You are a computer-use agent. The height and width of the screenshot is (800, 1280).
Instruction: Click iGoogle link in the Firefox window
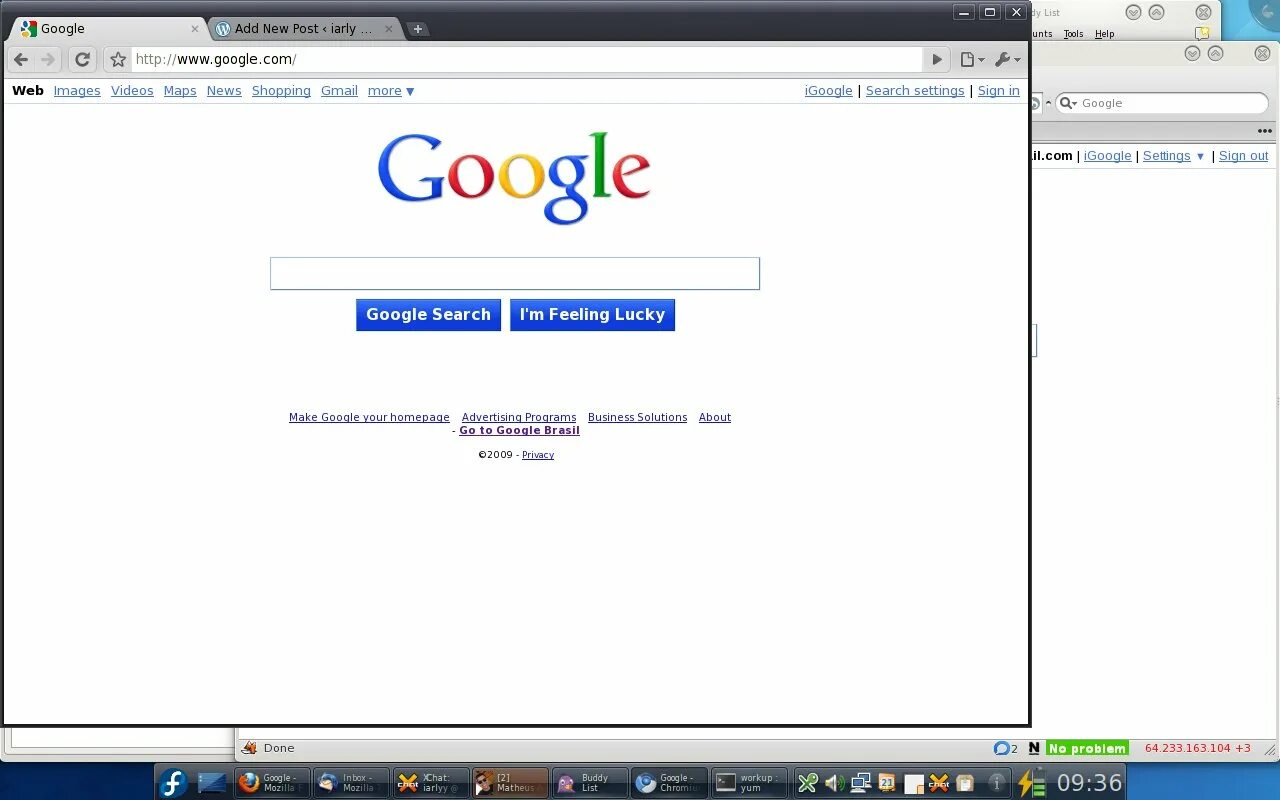(x=1108, y=156)
